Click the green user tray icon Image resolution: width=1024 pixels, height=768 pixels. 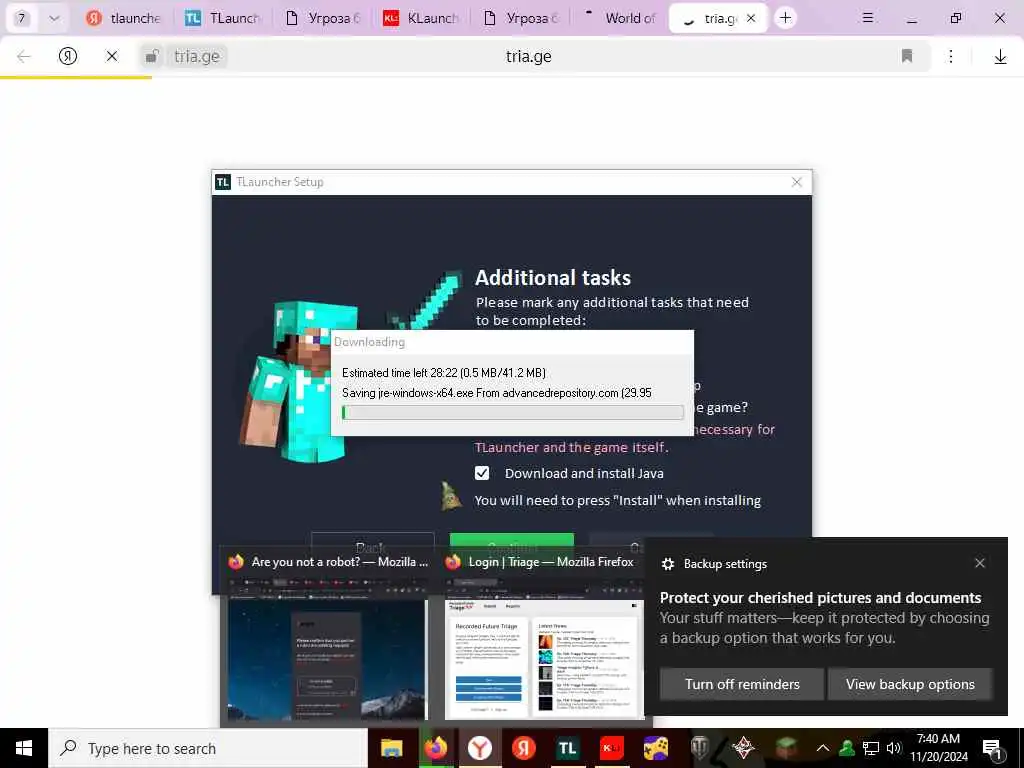click(847, 748)
